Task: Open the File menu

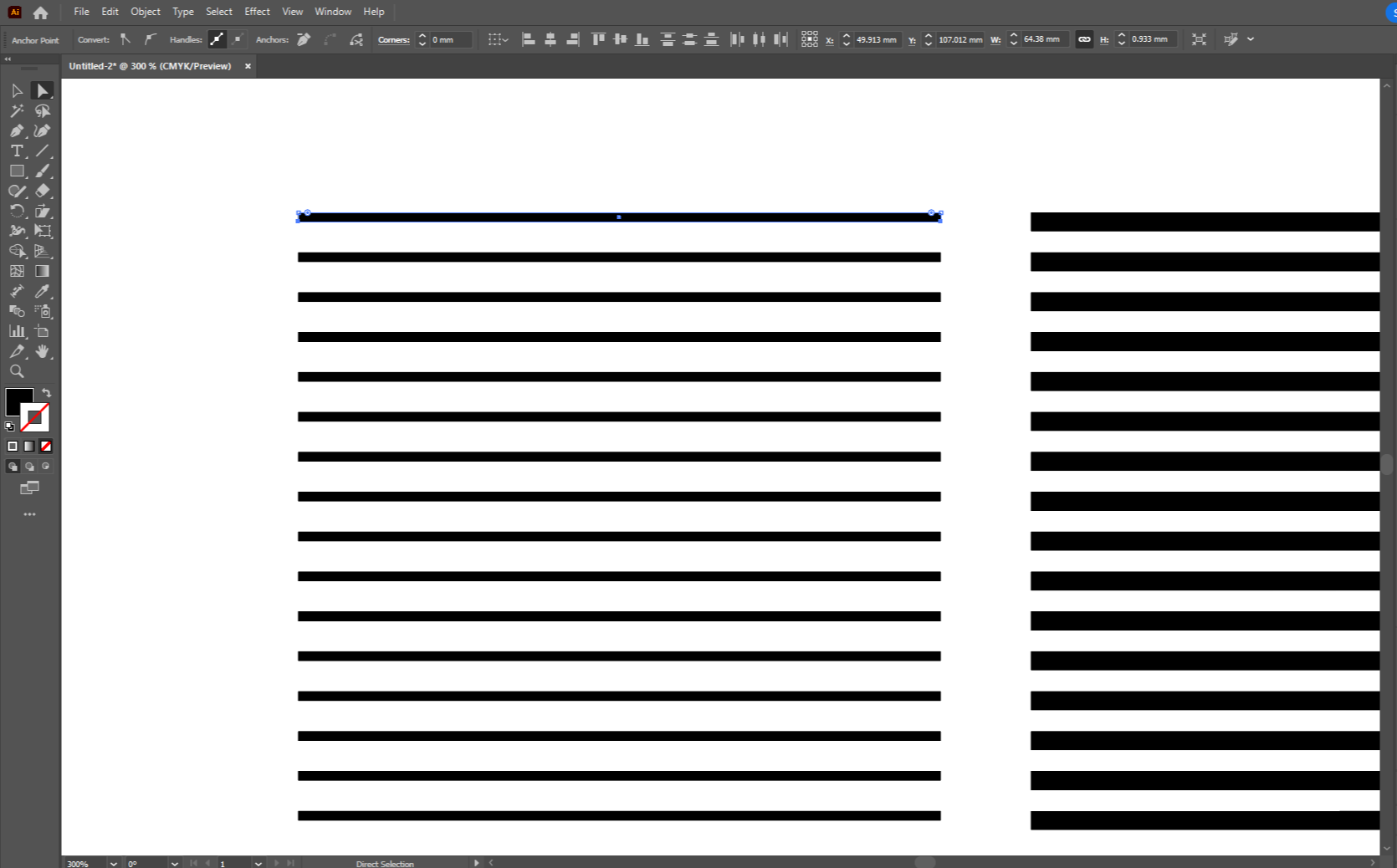Action: point(81,12)
